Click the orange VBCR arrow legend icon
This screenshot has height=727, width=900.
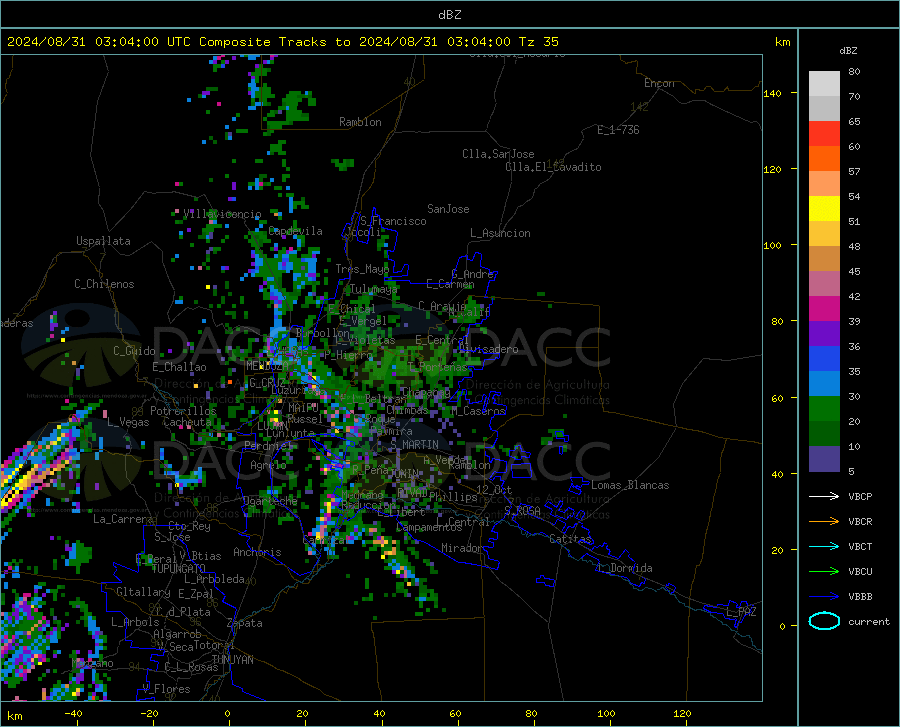coord(824,522)
